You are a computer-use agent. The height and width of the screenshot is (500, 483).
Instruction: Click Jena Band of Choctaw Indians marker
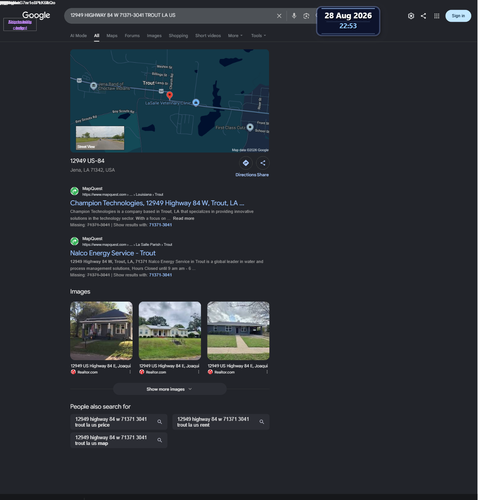tap(94, 87)
